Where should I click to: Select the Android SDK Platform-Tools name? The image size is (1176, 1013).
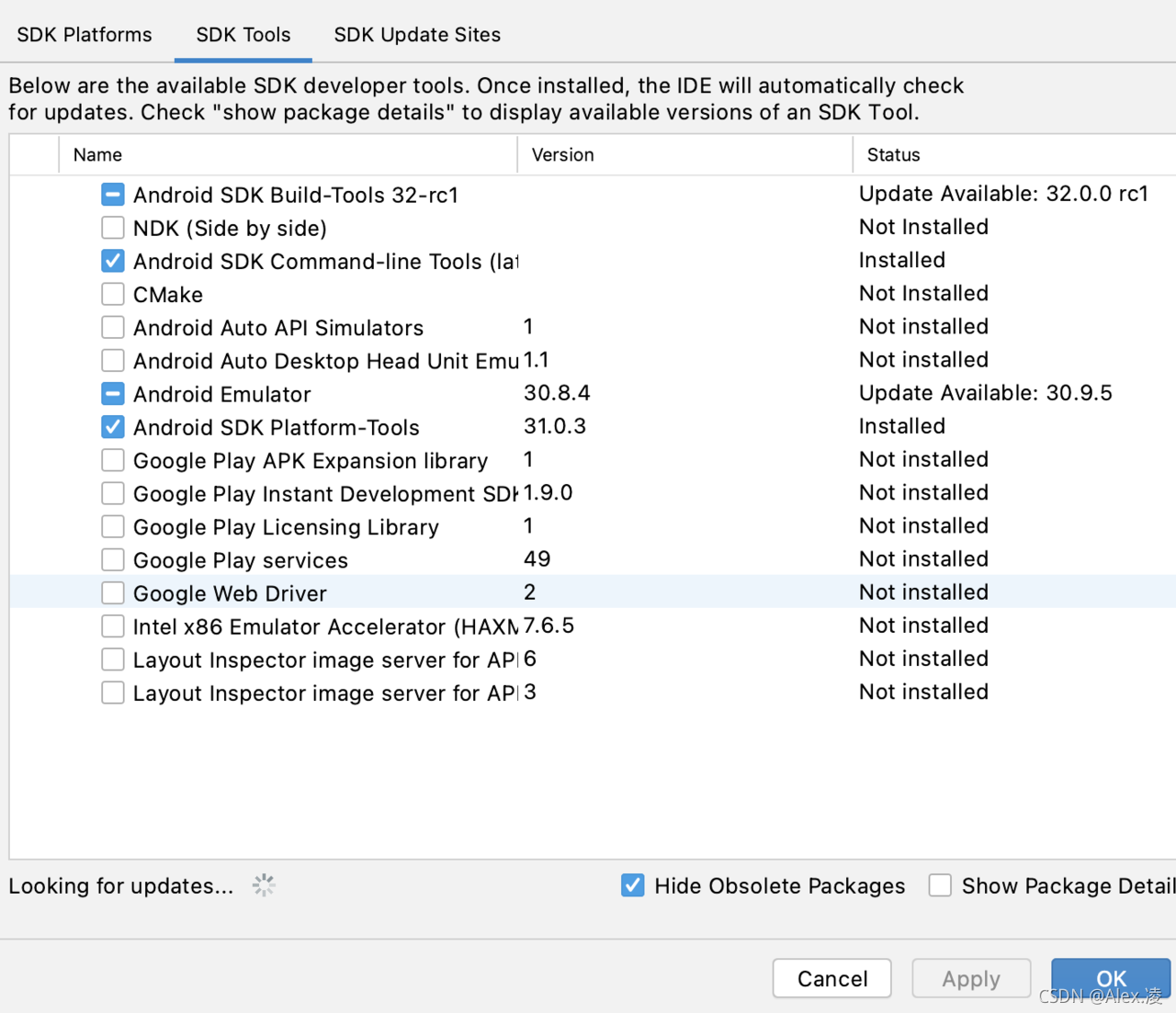(277, 427)
